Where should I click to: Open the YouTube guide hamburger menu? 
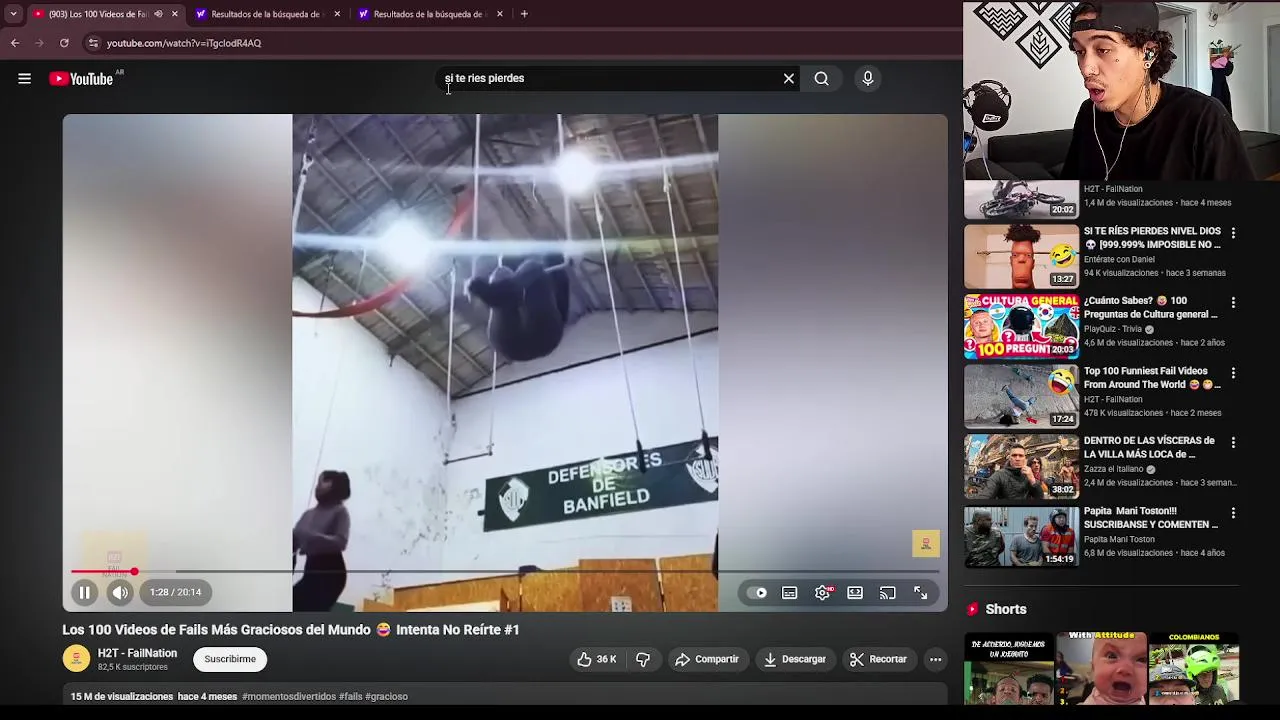coord(24,78)
